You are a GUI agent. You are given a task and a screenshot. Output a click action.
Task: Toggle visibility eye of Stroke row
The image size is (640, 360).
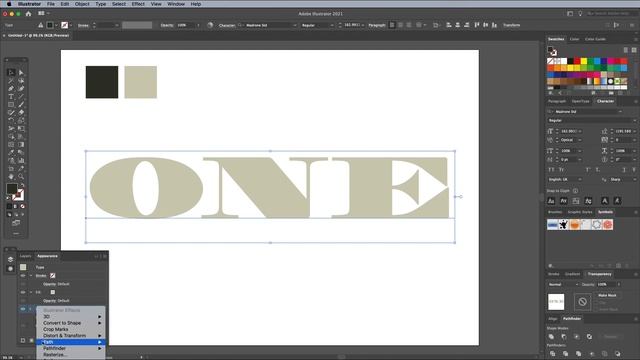coord(23,276)
